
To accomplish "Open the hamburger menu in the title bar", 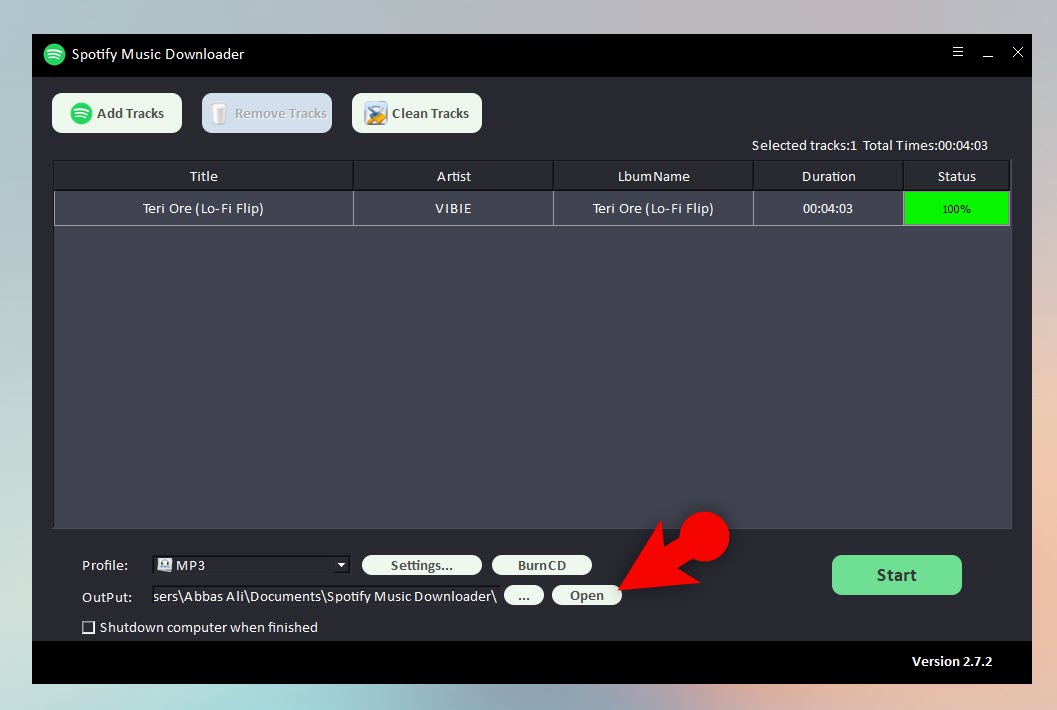I will (957, 52).
